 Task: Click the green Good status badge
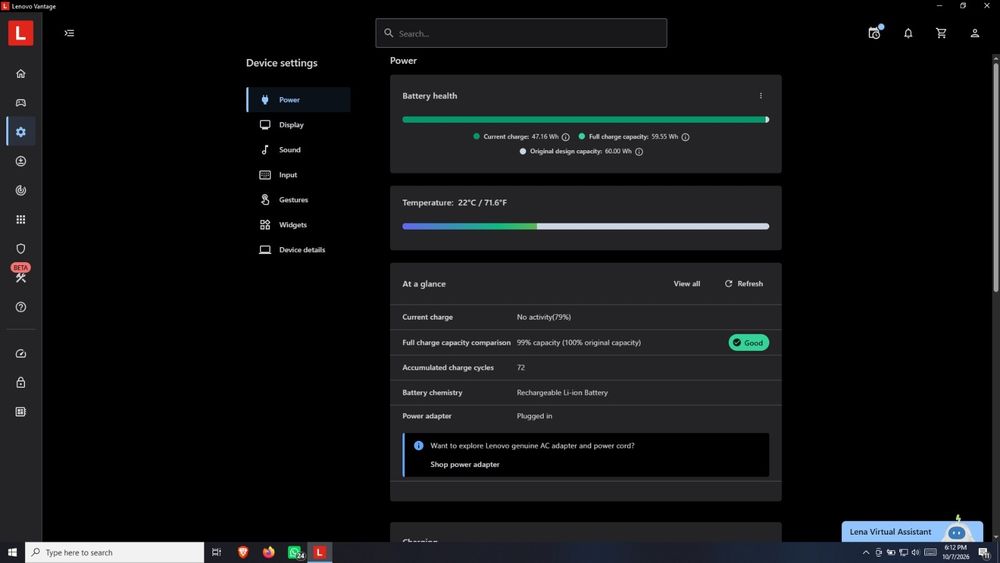coord(749,342)
